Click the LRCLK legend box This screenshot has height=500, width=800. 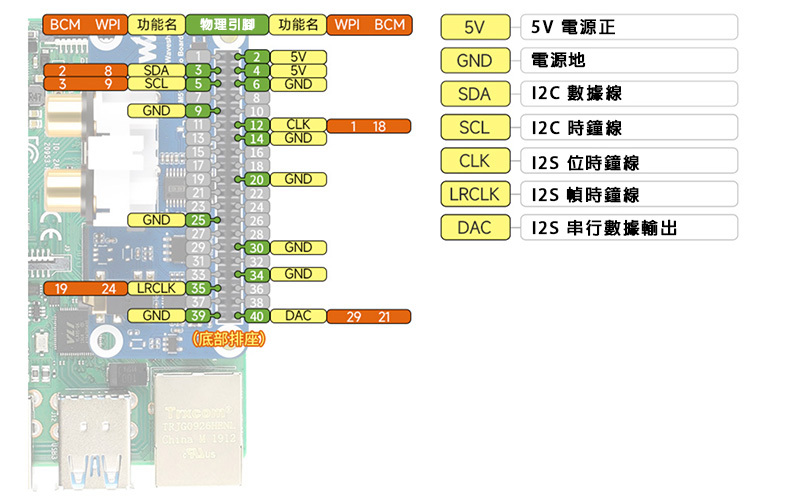pyautogui.click(x=476, y=194)
